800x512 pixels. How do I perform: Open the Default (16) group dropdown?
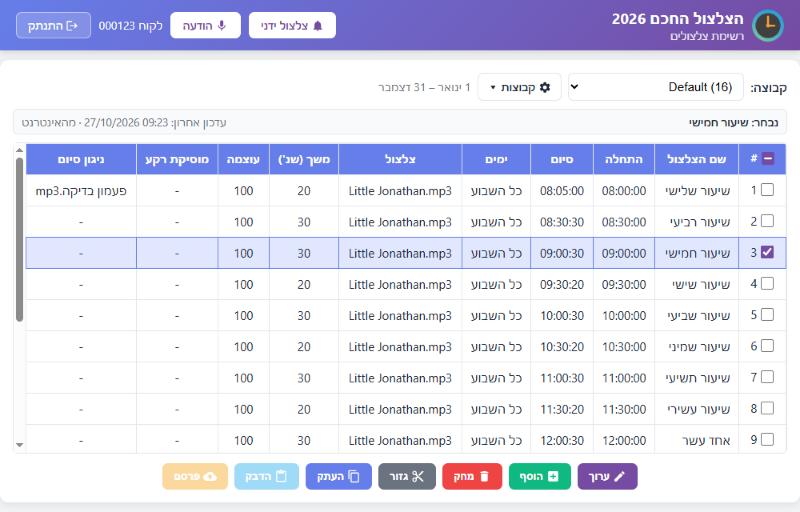coord(656,87)
